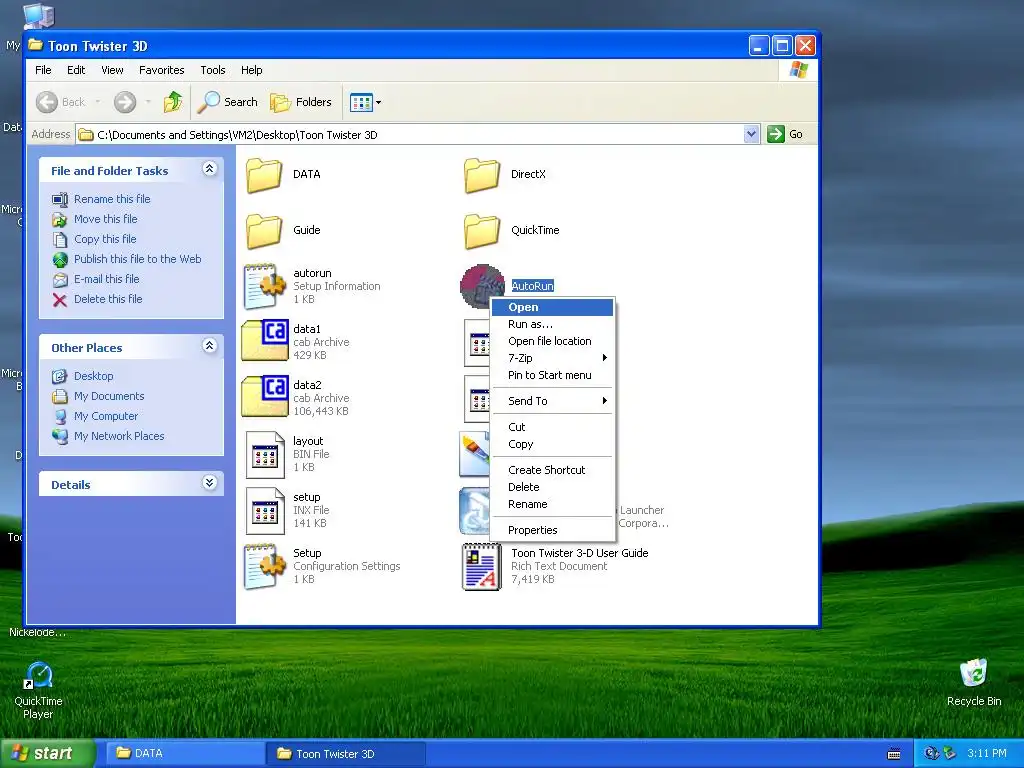The height and width of the screenshot is (768, 1024).
Task: Click the address bar path field
Action: pos(409,135)
